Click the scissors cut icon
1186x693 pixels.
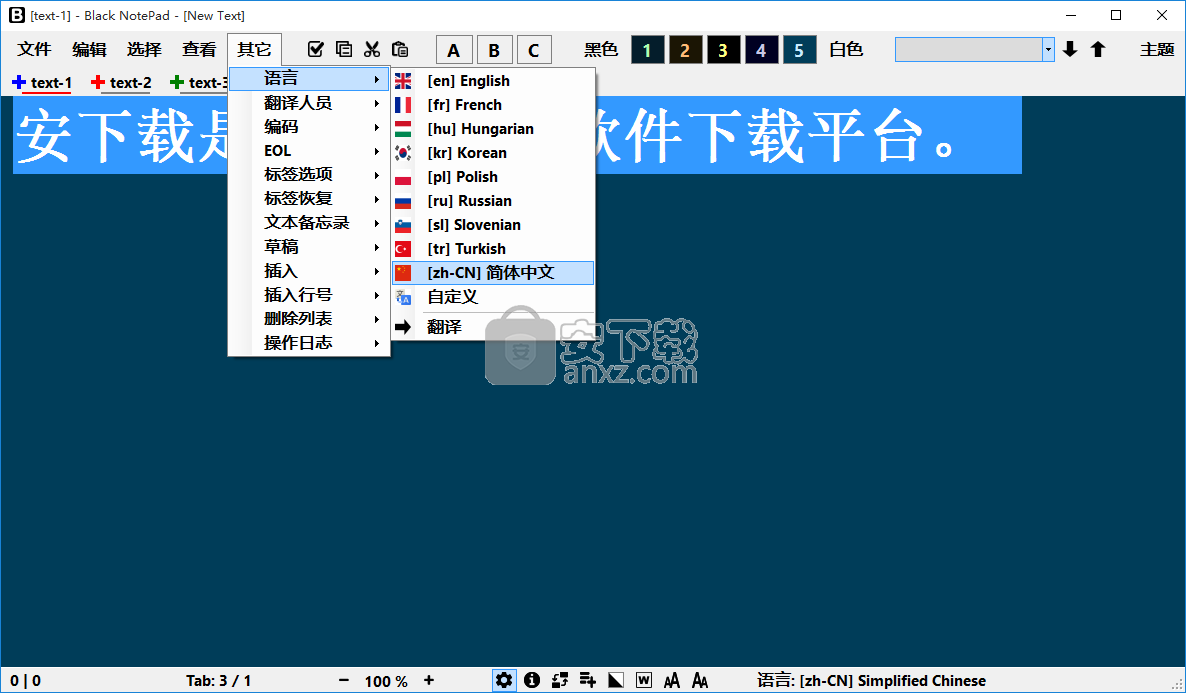[x=371, y=49]
